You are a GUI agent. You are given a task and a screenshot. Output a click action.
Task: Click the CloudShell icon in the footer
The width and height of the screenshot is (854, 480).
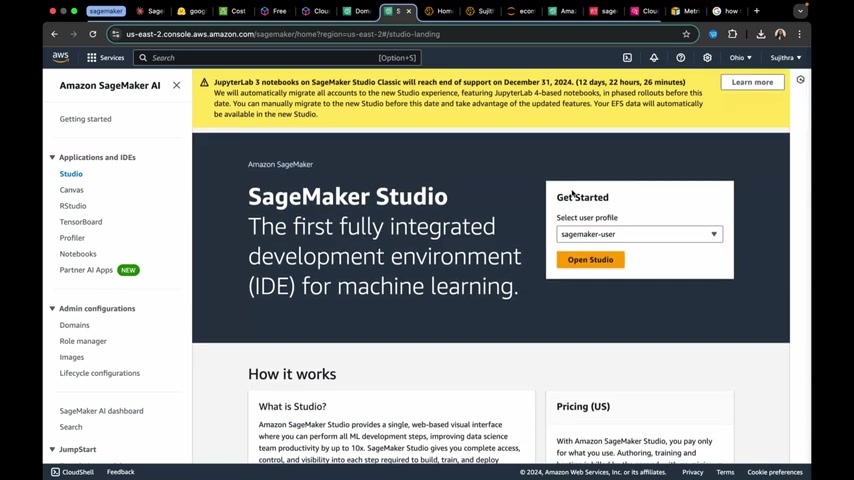click(x=56, y=472)
